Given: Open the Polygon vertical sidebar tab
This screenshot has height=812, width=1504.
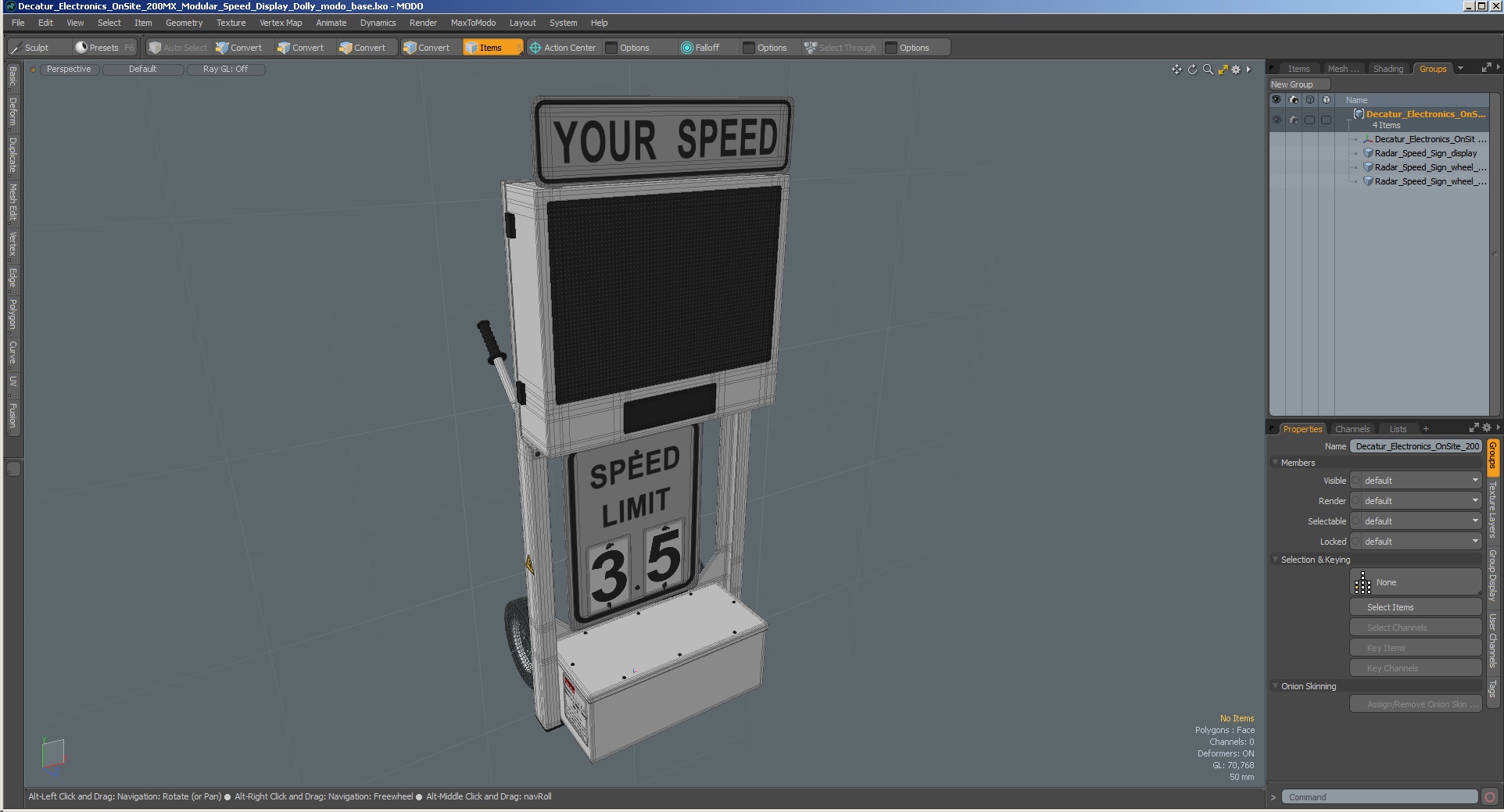Looking at the screenshot, I should pos(13,314).
